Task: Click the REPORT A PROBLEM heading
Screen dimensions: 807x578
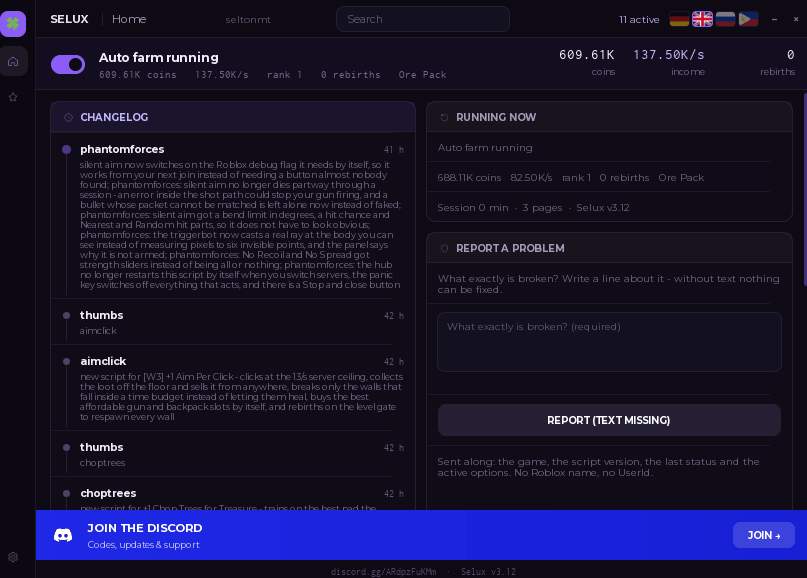Action: [510, 248]
